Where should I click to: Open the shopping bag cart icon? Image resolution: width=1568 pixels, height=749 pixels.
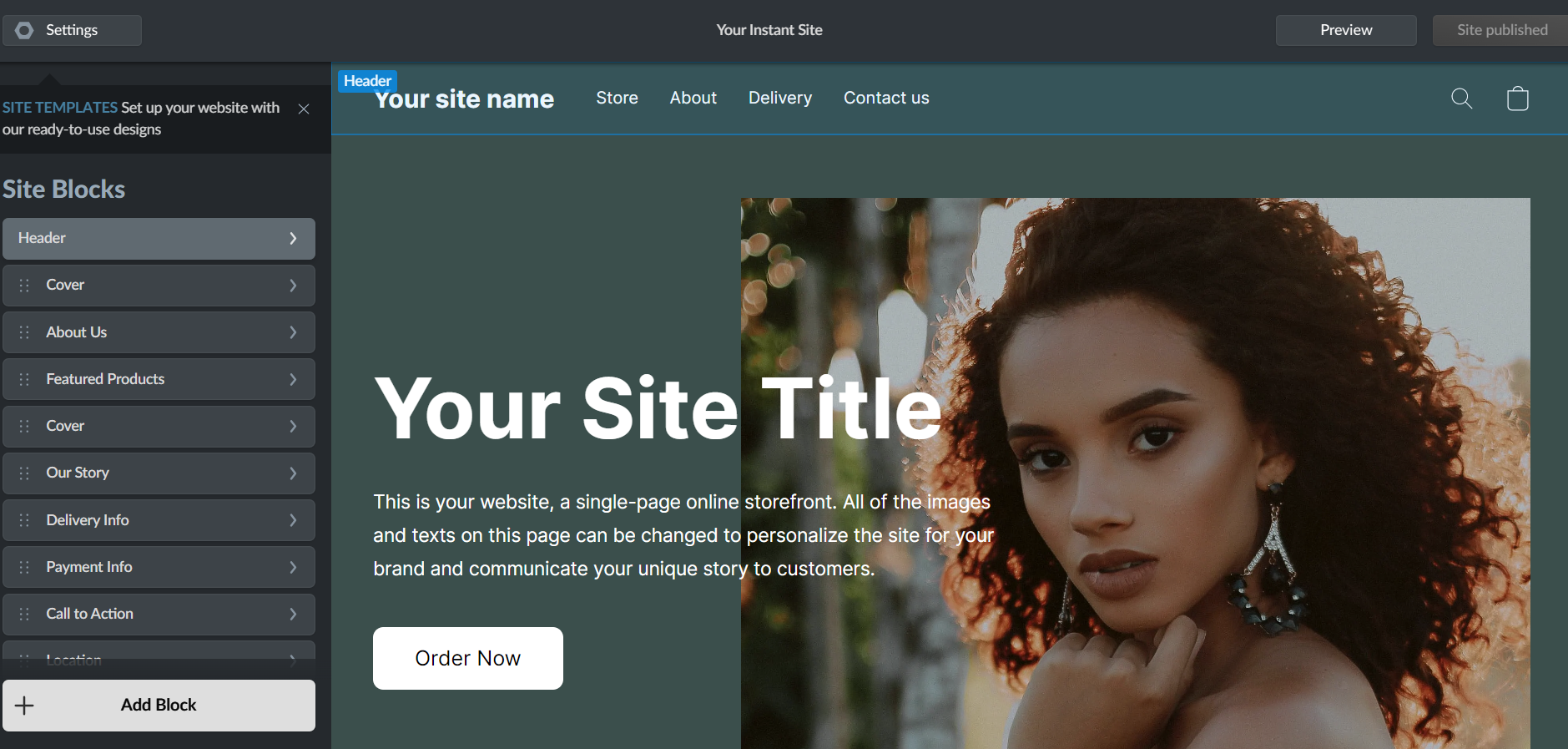coord(1517,99)
